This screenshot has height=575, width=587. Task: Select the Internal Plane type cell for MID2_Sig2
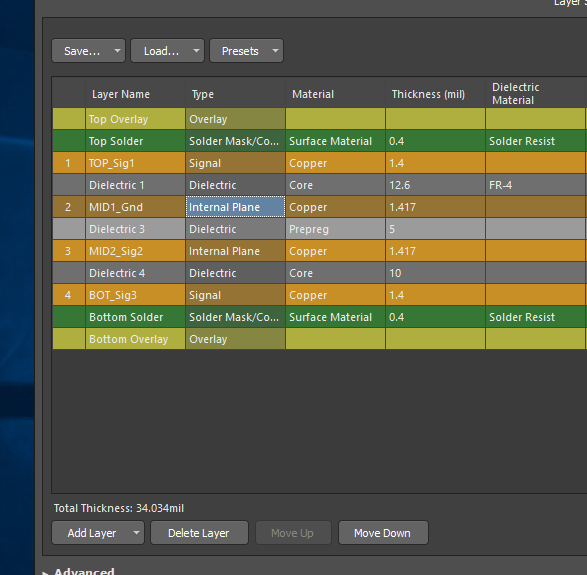point(235,251)
